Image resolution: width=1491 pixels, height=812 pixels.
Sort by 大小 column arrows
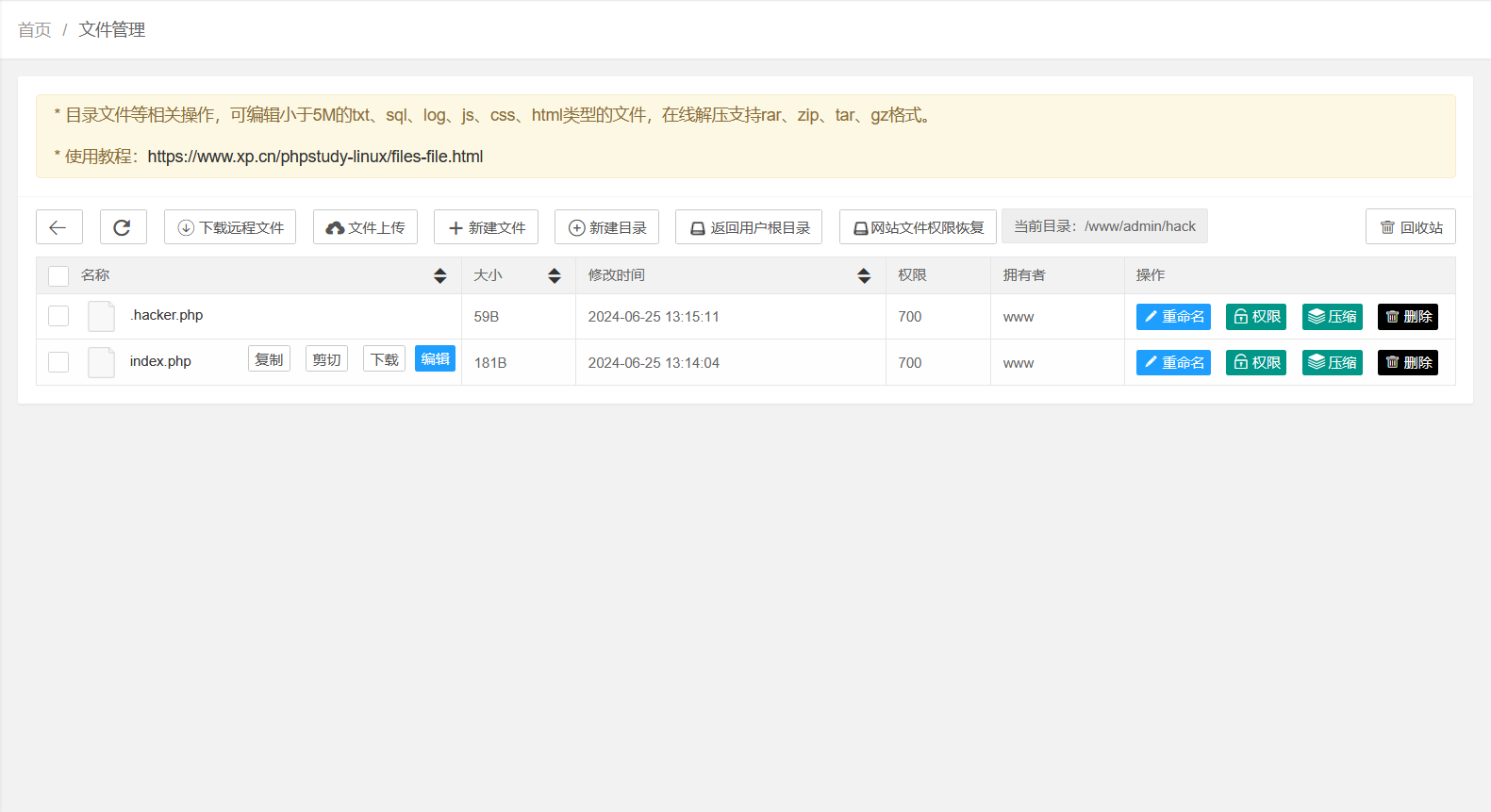(555, 275)
